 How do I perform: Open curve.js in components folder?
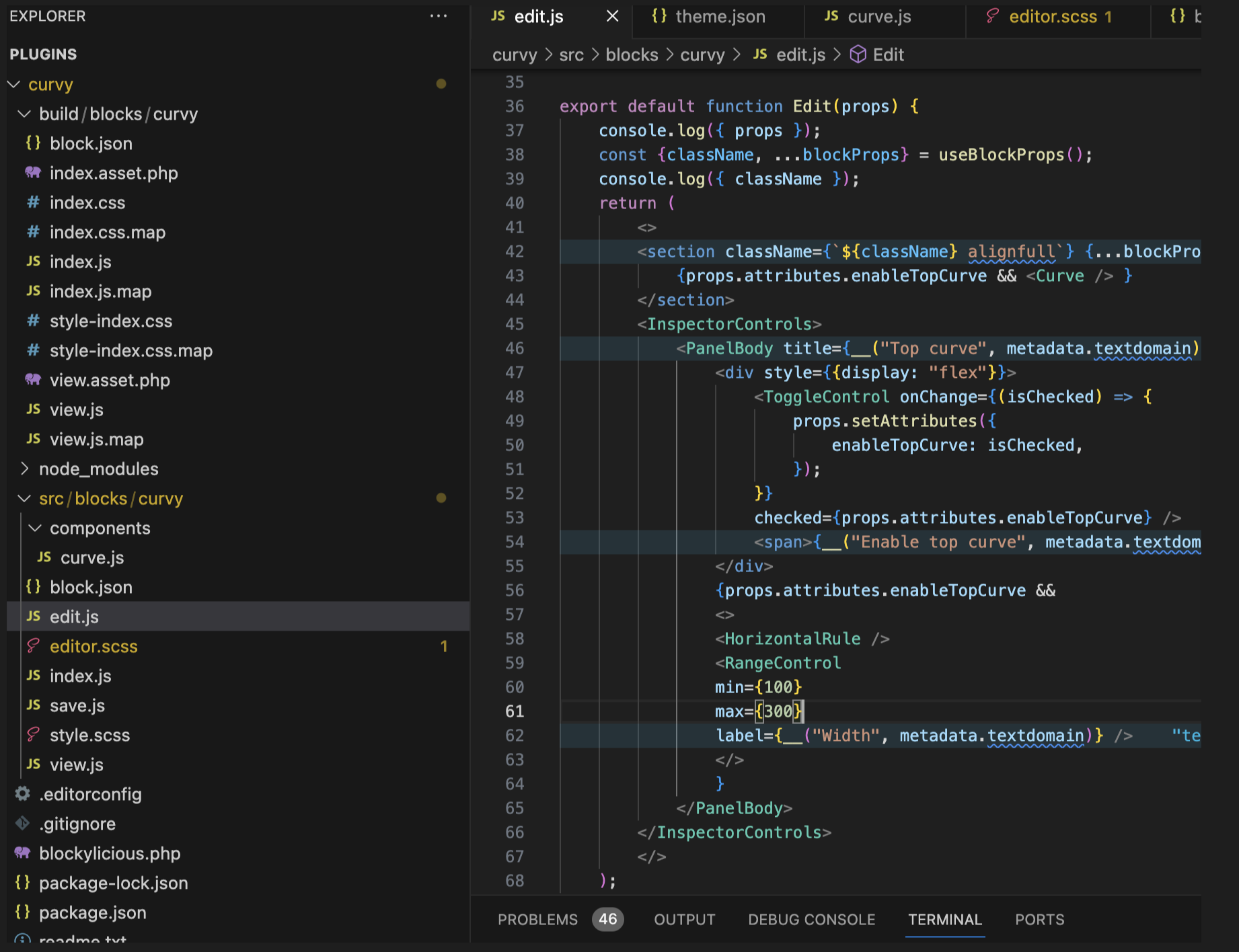click(238, 557)
